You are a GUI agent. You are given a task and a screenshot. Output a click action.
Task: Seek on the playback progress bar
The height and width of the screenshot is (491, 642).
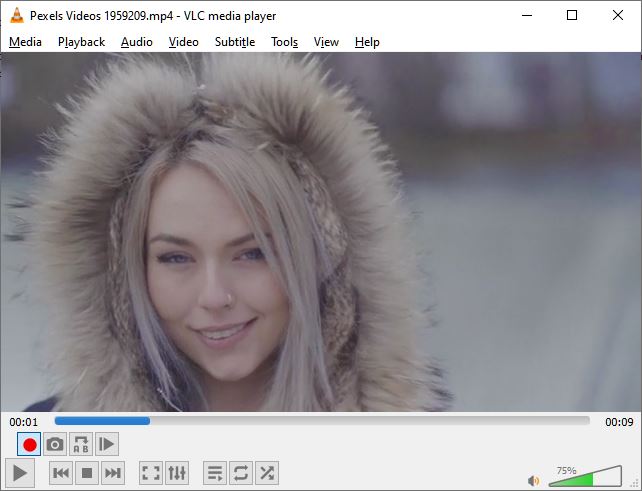tap(322, 421)
